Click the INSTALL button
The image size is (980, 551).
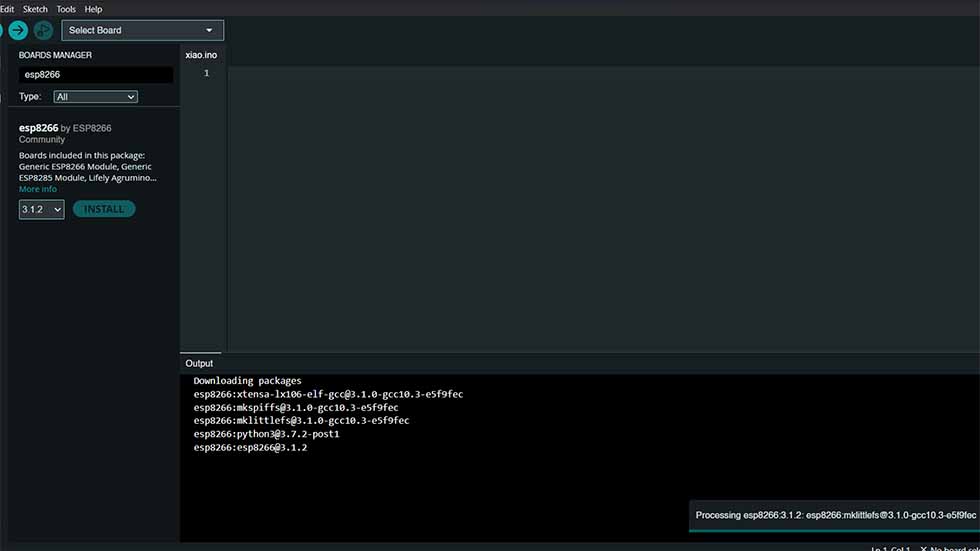[x=104, y=209]
